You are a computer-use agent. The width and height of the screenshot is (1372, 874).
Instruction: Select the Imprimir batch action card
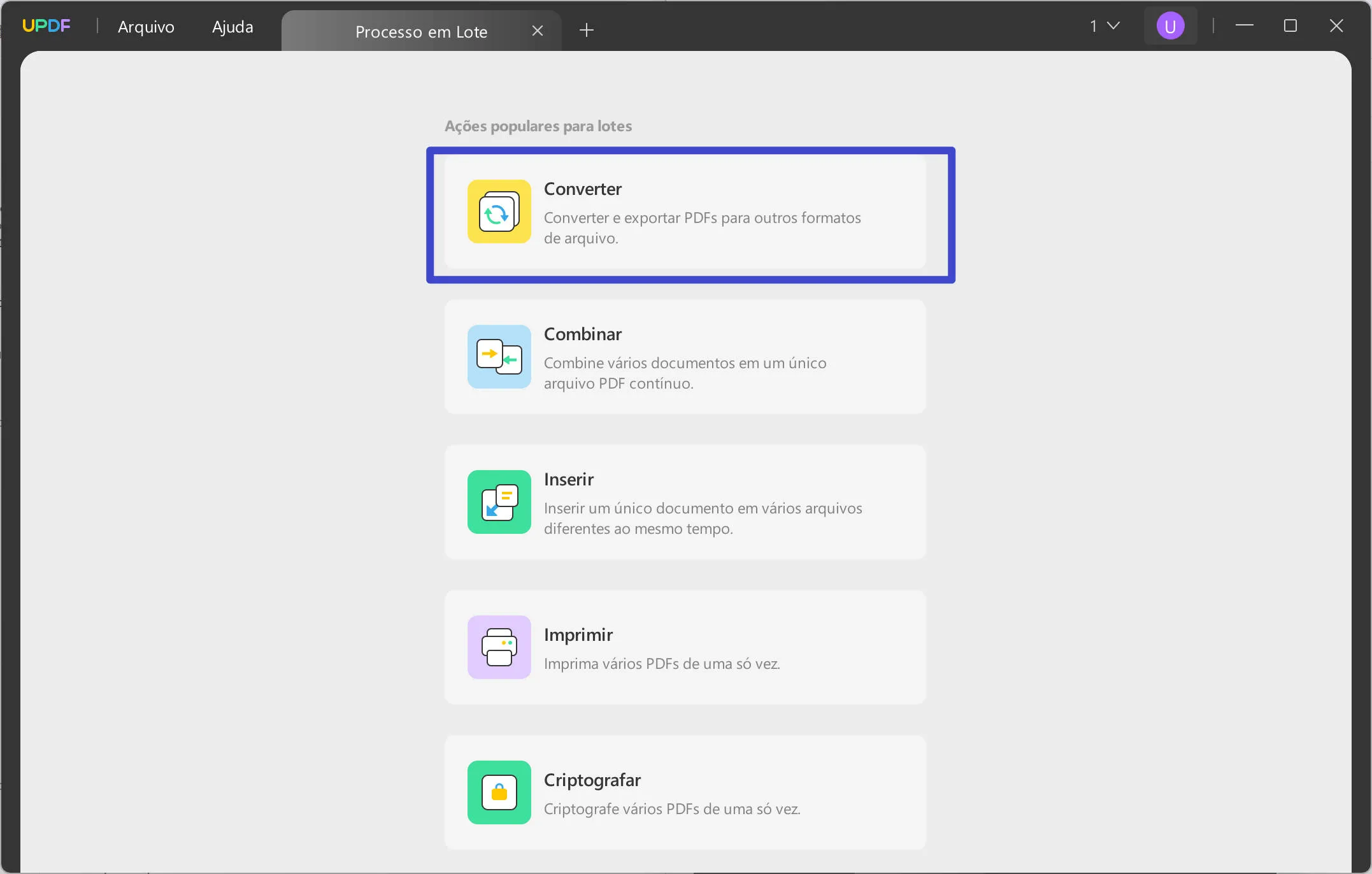pyautogui.click(x=685, y=647)
